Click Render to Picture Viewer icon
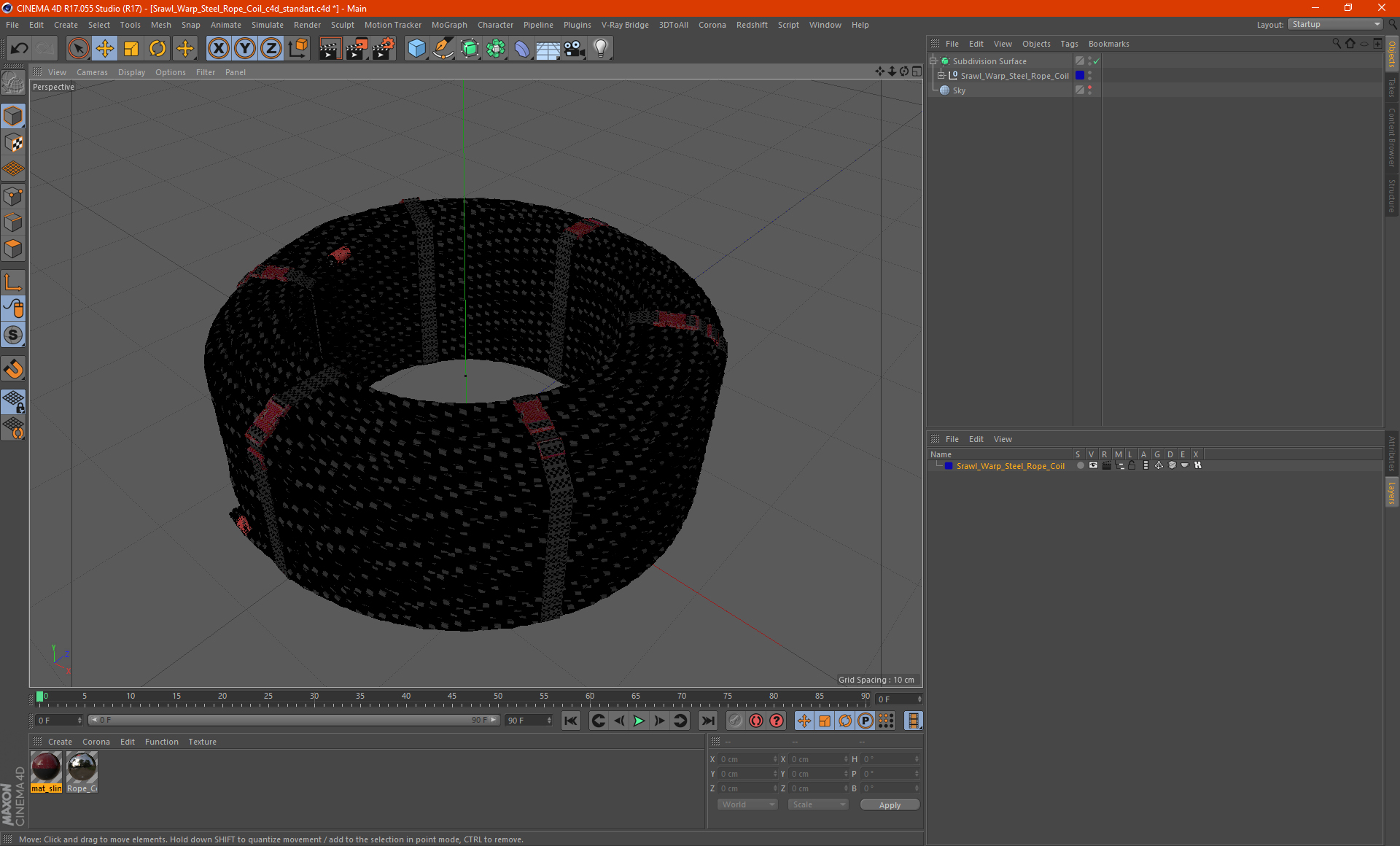This screenshot has width=1400, height=846. coord(357,49)
